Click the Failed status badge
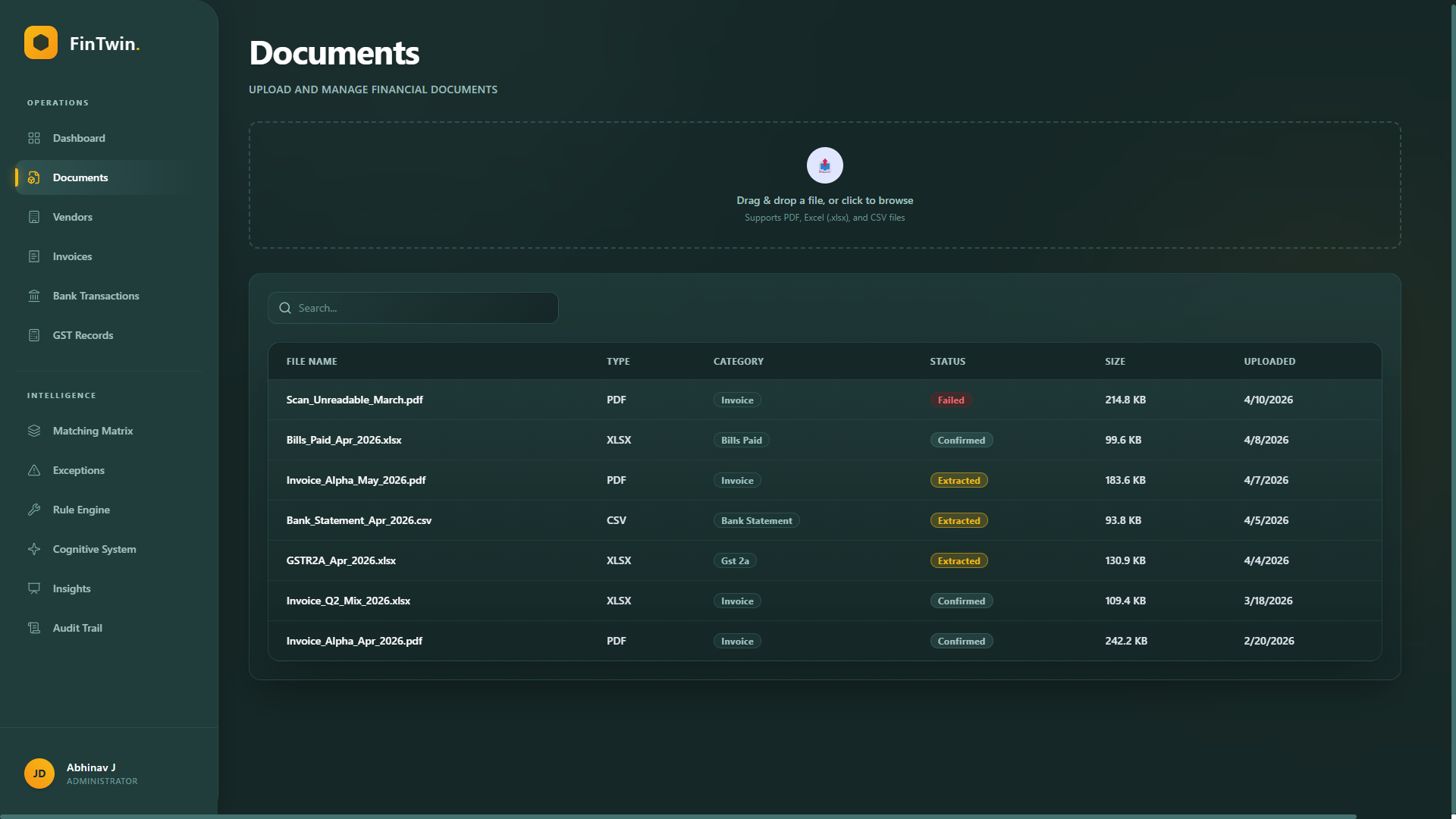The width and height of the screenshot is (1456, 819). 950,400
